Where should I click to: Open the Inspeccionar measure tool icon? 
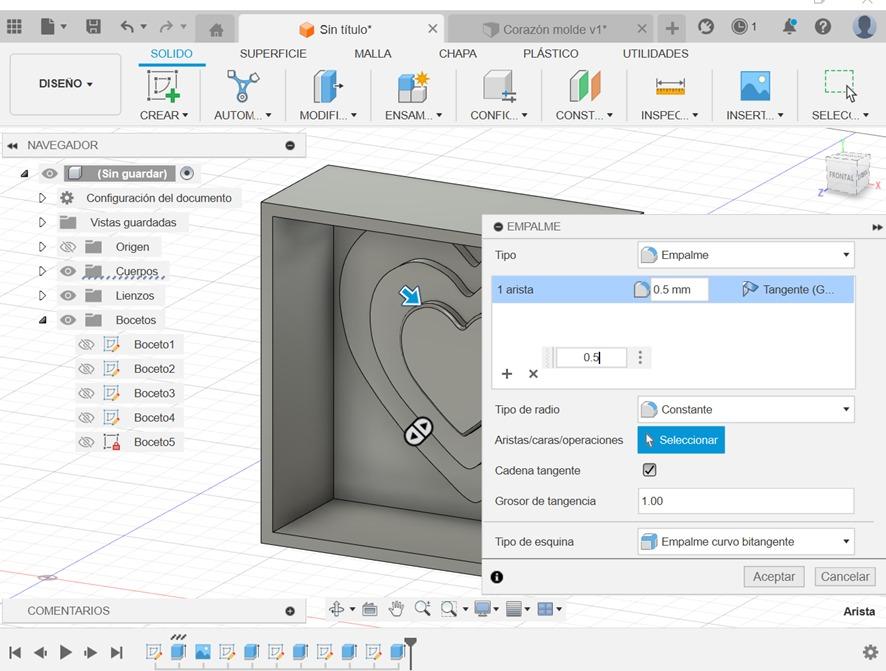point(669,87)
